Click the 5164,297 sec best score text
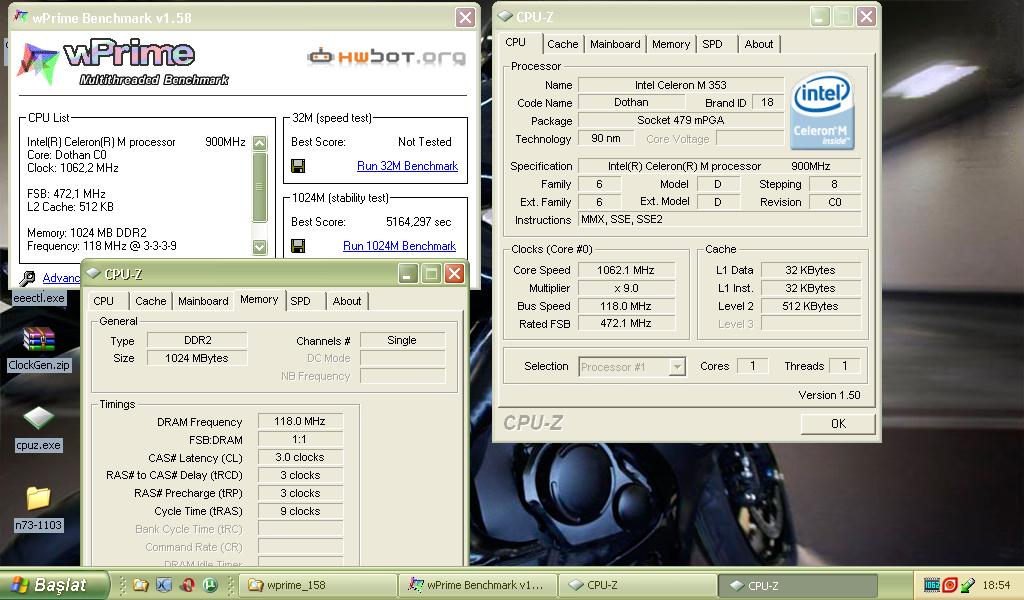This screenshot has height=600, width=1024. 419,222
